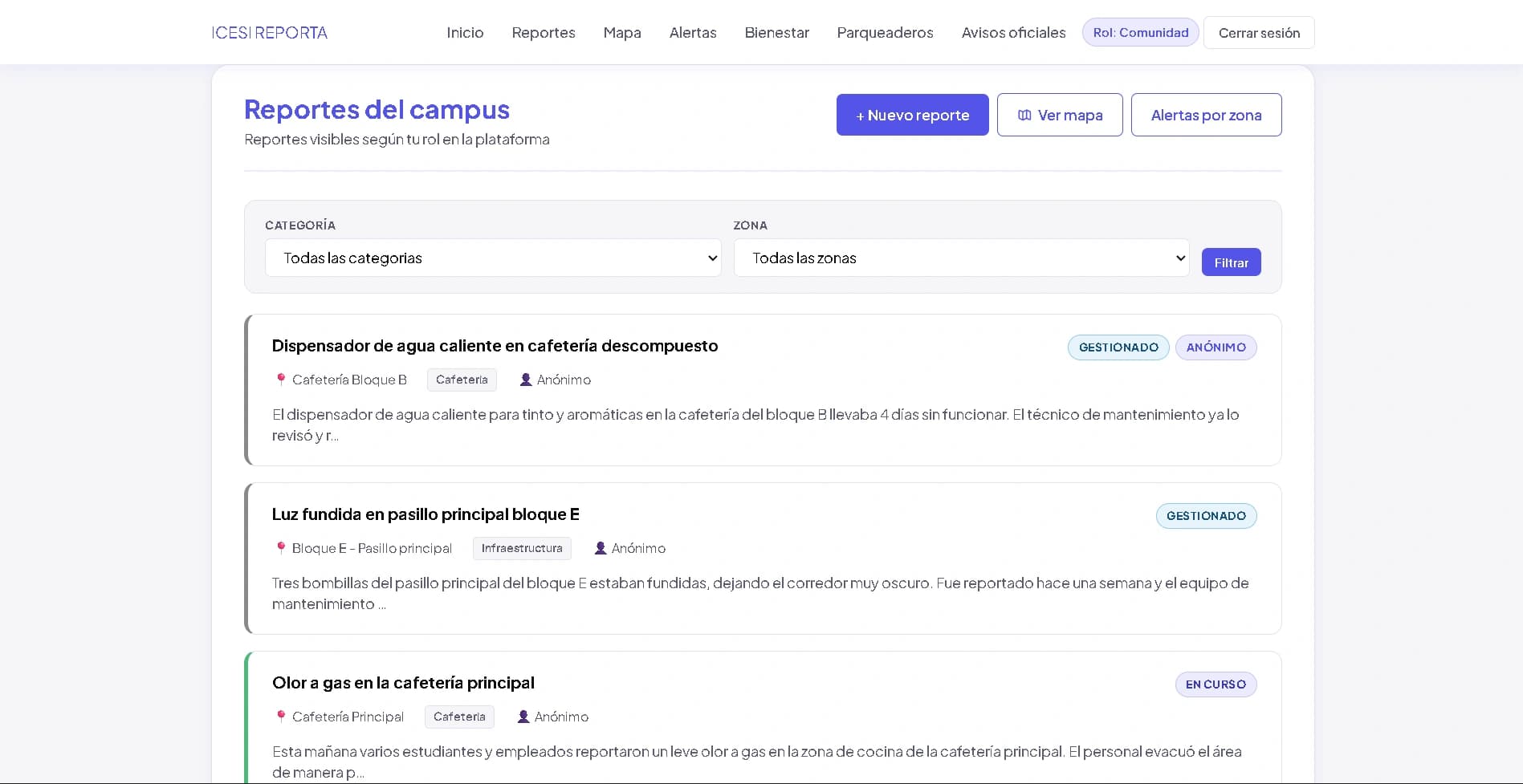The image size is (1523, 784).
Task: Open Avisos oficiales navigation item
Action: [x=1013, y=32]
